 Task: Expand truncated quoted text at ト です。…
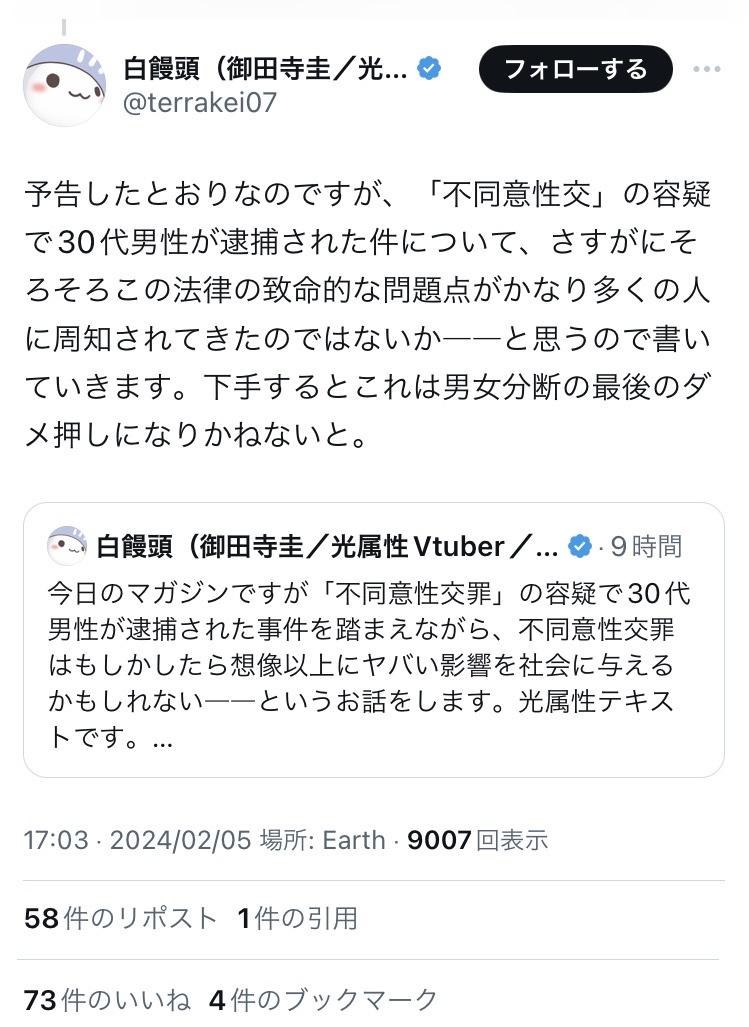click(110, 738)
